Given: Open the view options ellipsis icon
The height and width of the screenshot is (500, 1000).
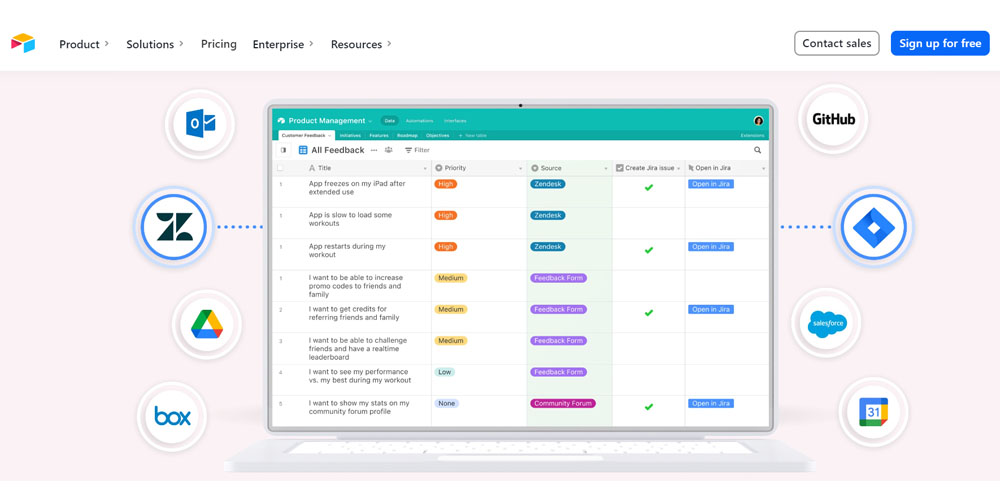Looking at the screenshot, I should [374, 151].
